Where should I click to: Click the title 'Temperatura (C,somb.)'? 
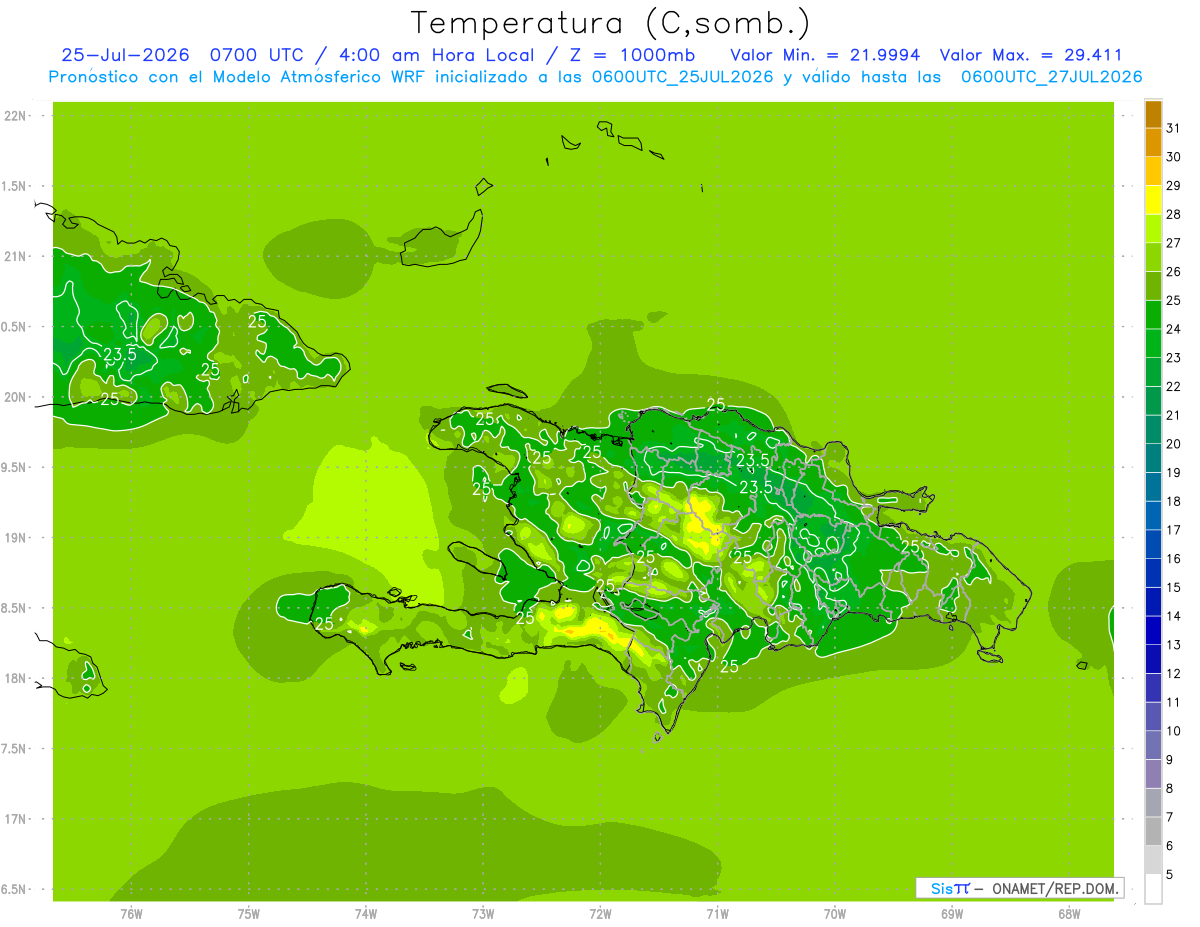click(611, 23)
